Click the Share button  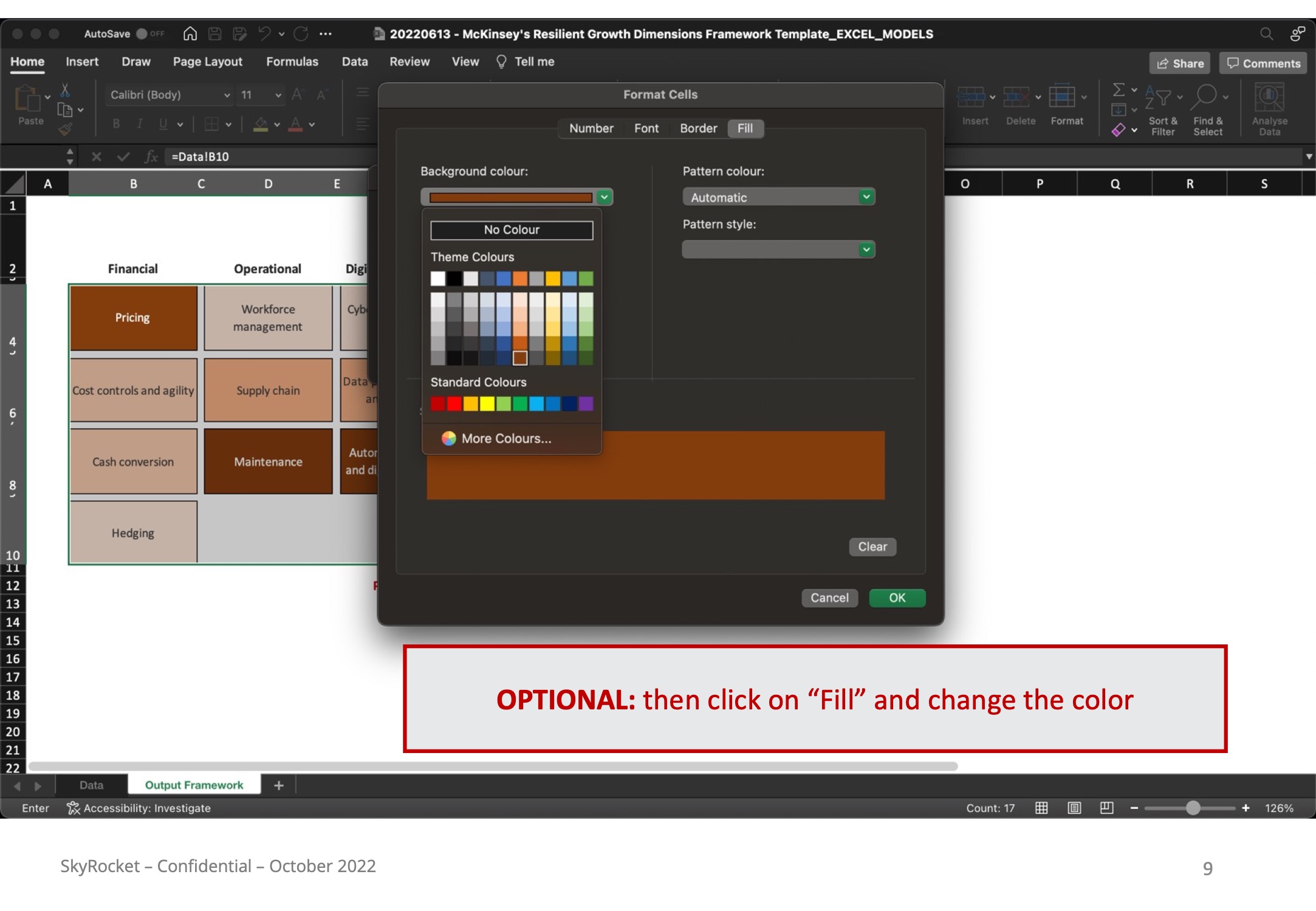(x=1180, y=63)
